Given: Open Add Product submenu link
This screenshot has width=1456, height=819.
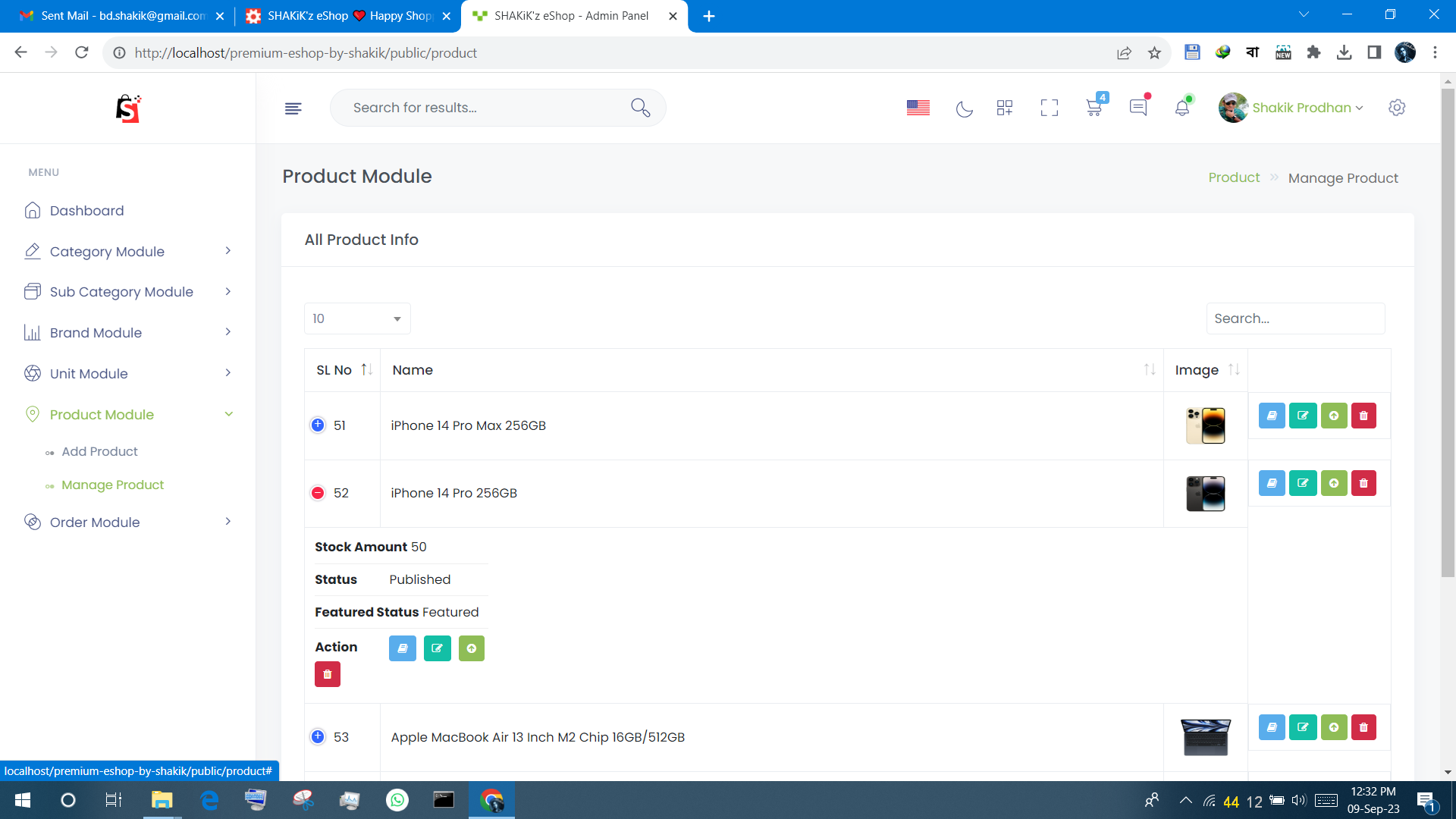Looking at the screenshot, I should 99,452.
